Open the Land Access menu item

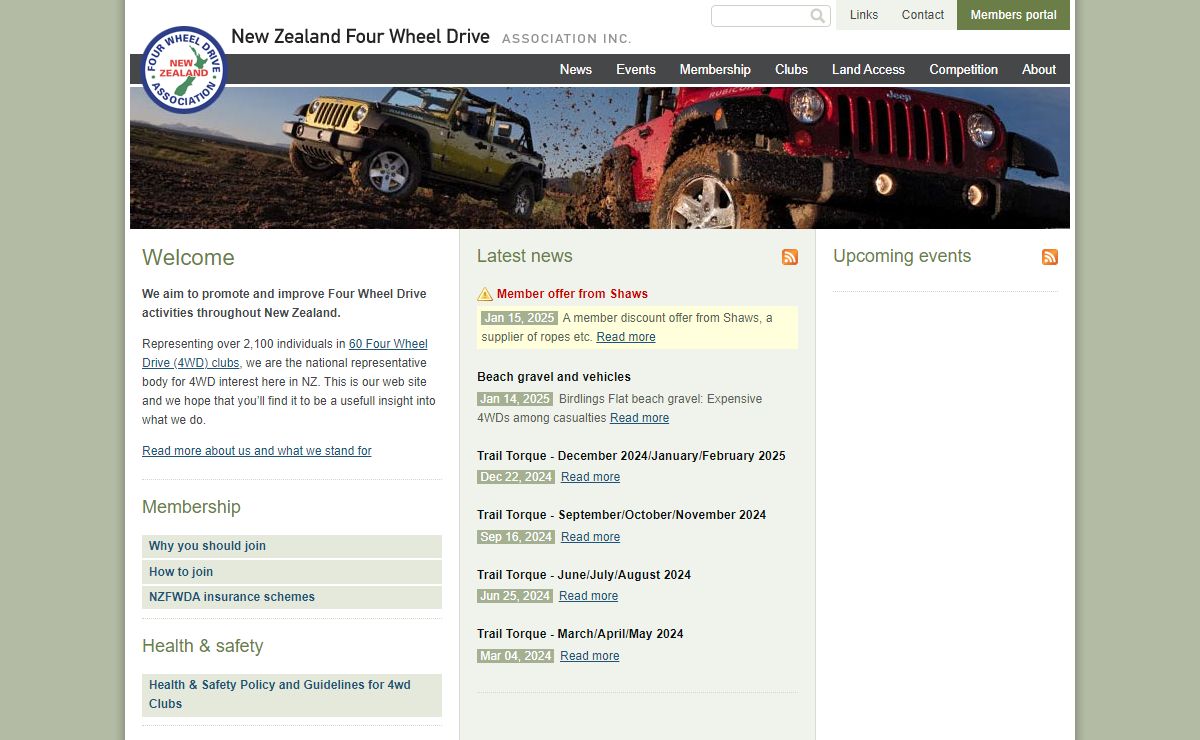868,69
